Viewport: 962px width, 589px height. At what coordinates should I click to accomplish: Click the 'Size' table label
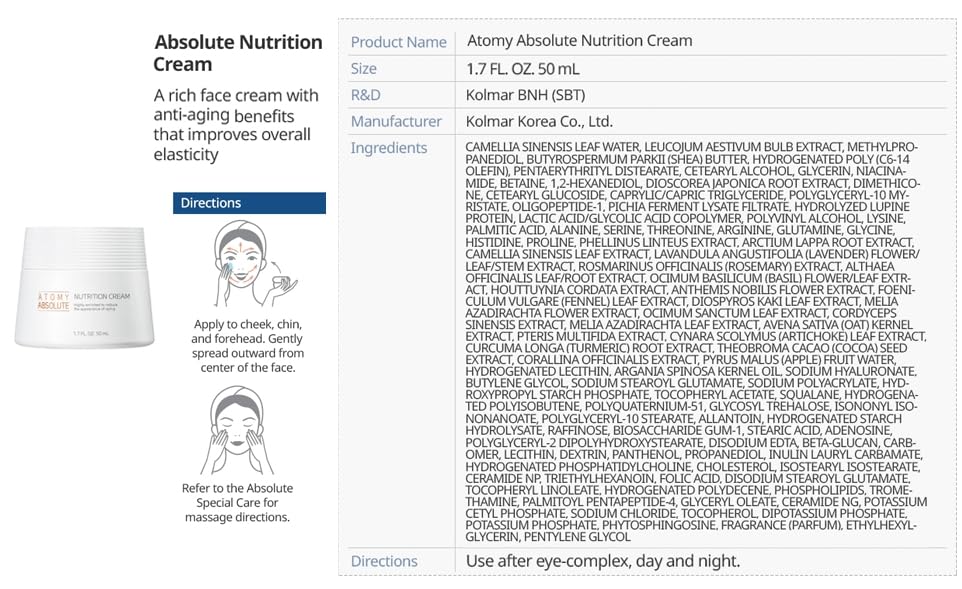(x=363, y=68)
